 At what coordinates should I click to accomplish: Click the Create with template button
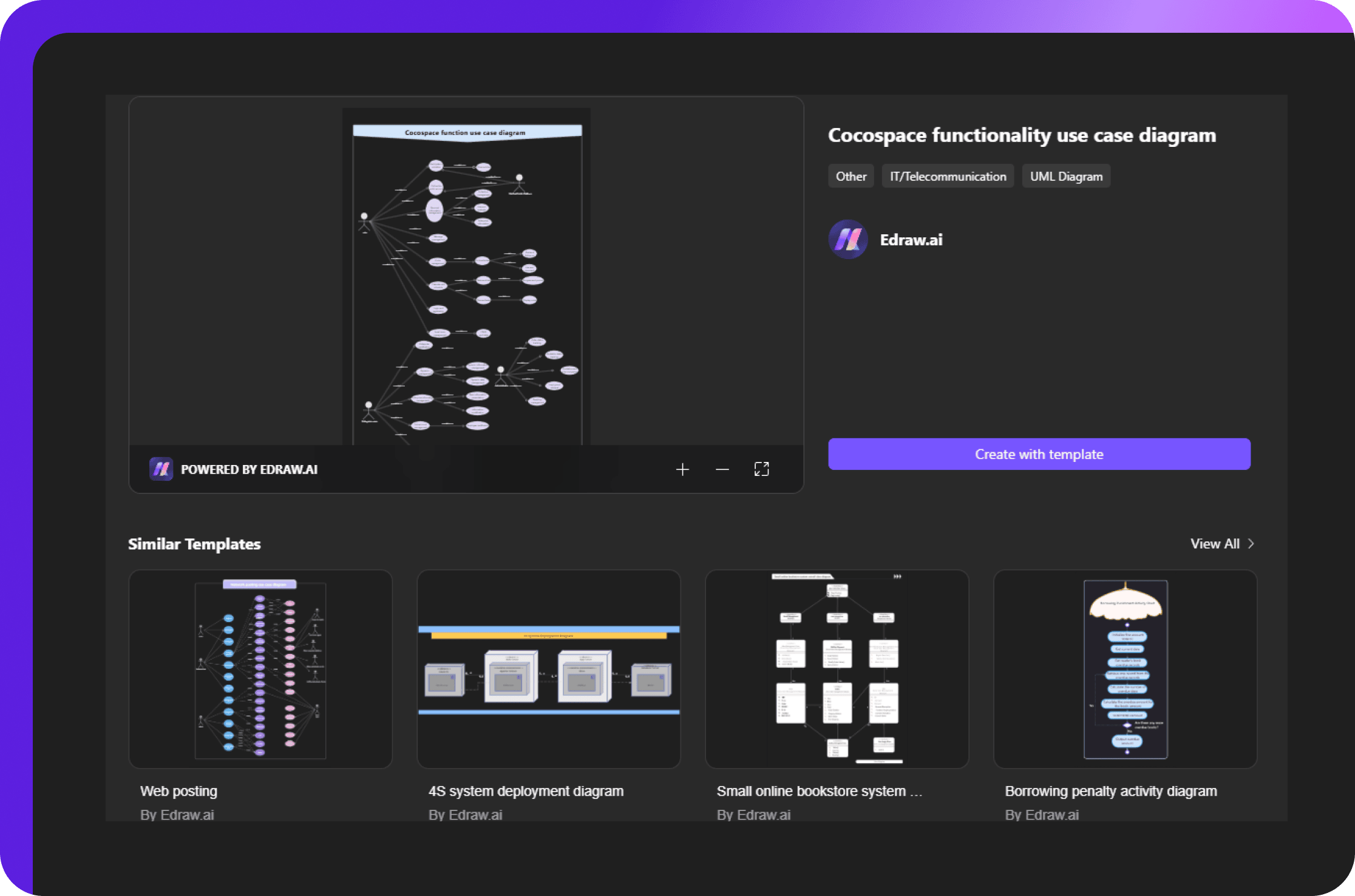coord(1040,454)
